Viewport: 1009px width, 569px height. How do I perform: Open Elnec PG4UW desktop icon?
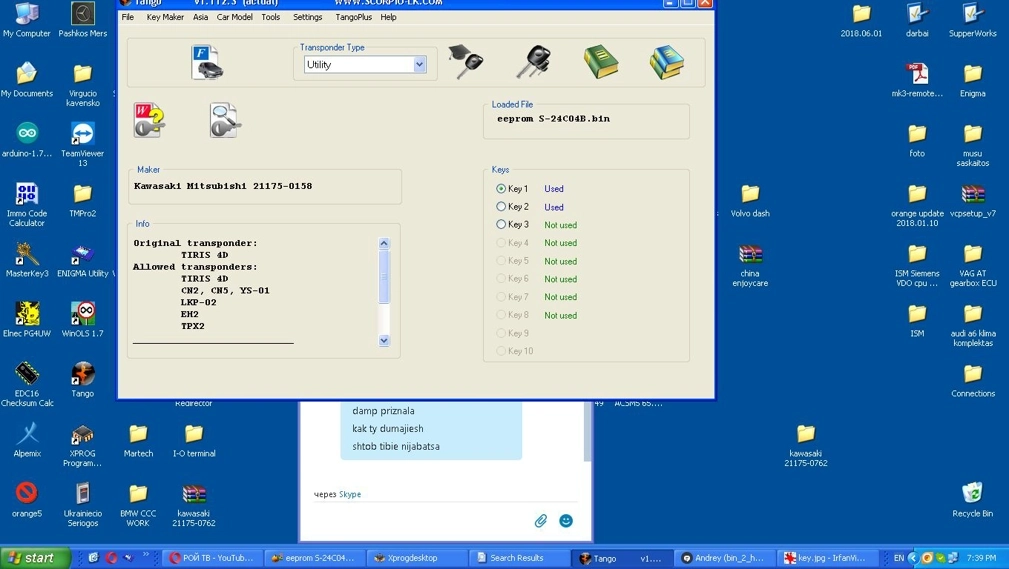[26, 320]
